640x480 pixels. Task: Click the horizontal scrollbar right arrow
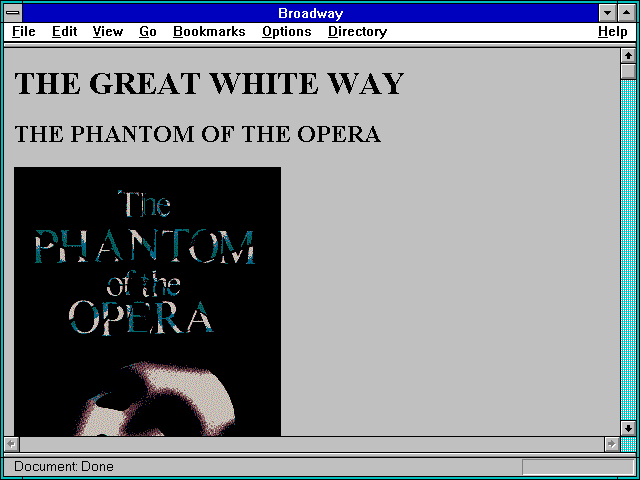click(612, 444)
